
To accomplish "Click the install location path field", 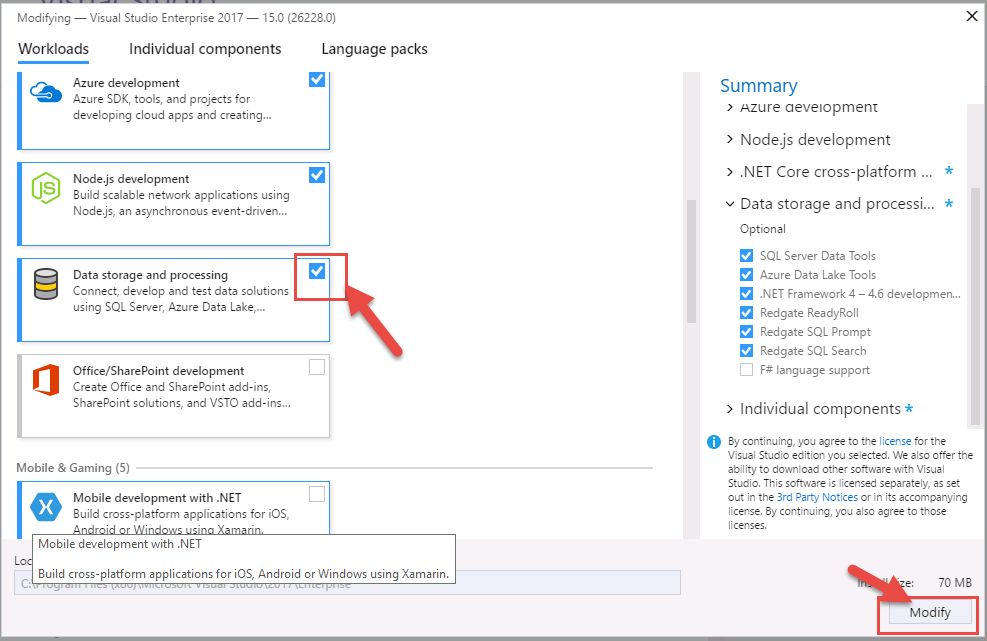I will pyautogui.click(x=347, y=582).
